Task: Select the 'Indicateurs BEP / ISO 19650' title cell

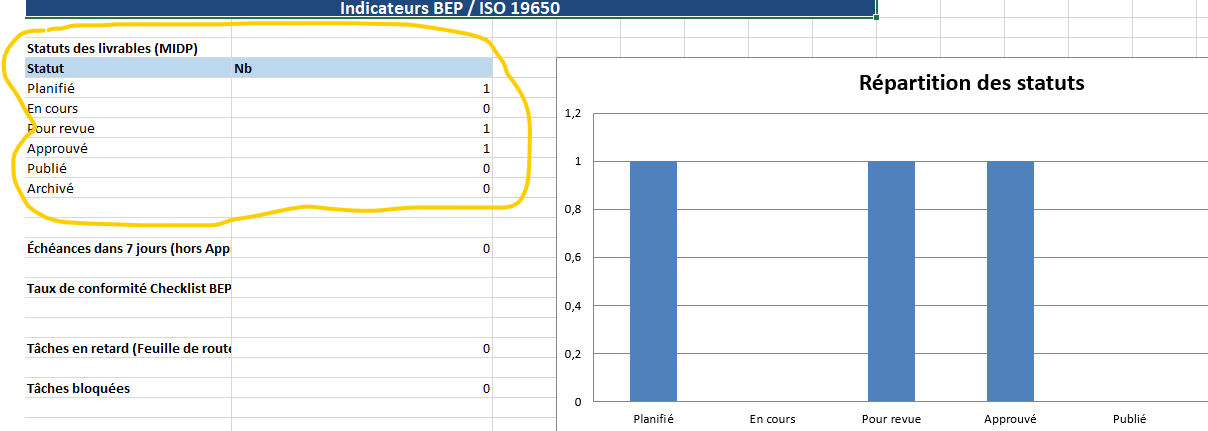Action: point(450,9)
